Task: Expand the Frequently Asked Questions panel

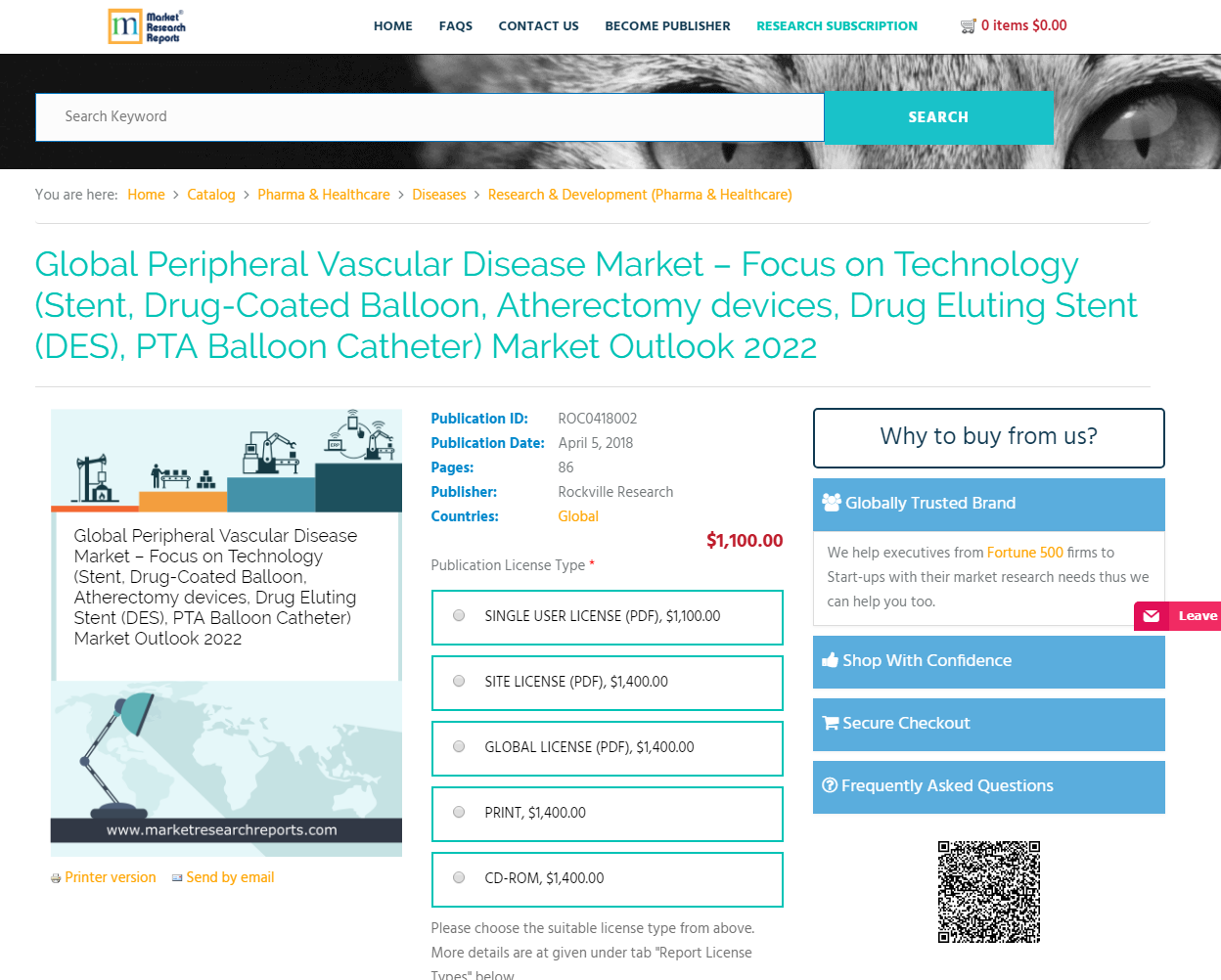Action: [988, 786]
